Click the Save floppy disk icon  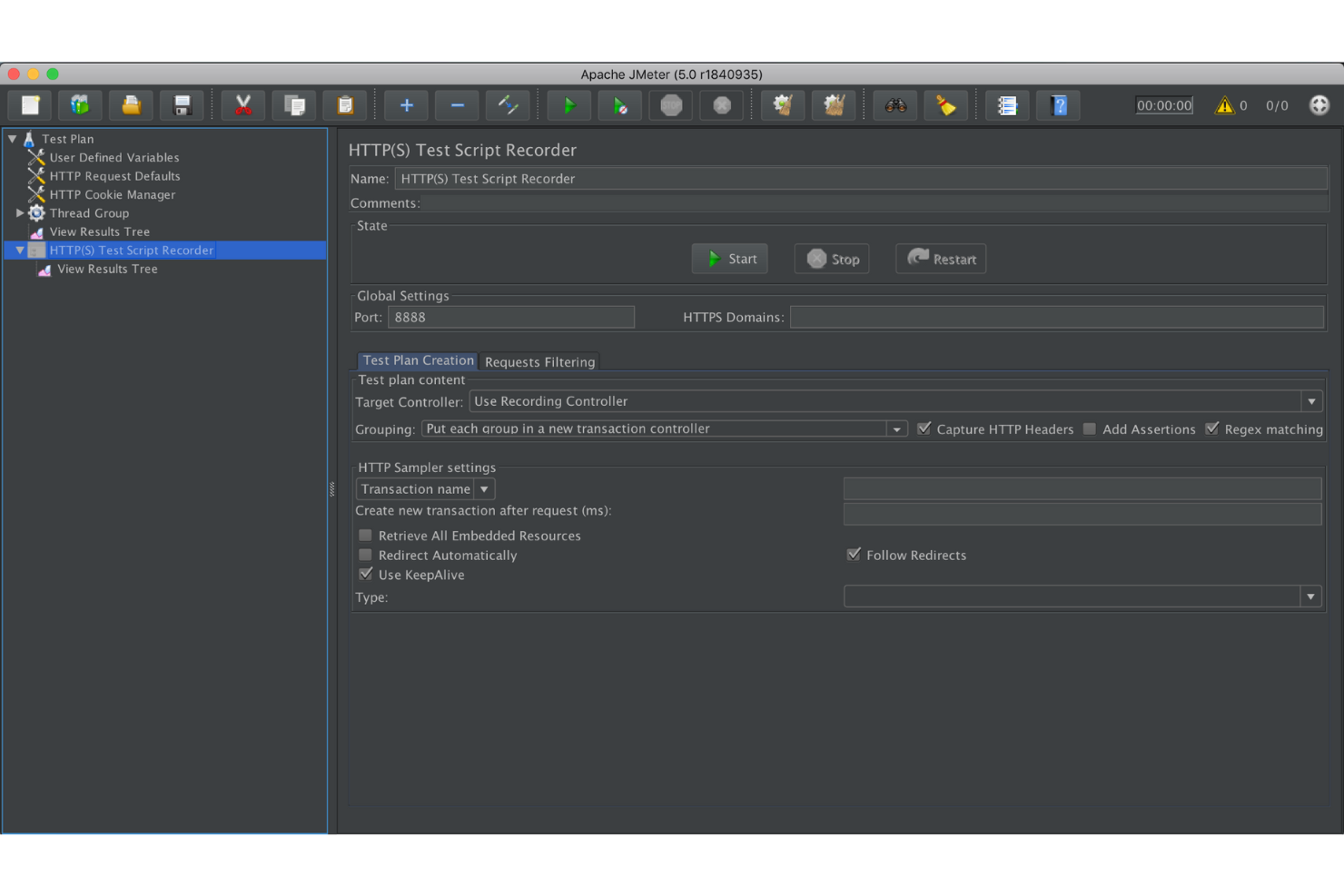[x=182, y=105]
